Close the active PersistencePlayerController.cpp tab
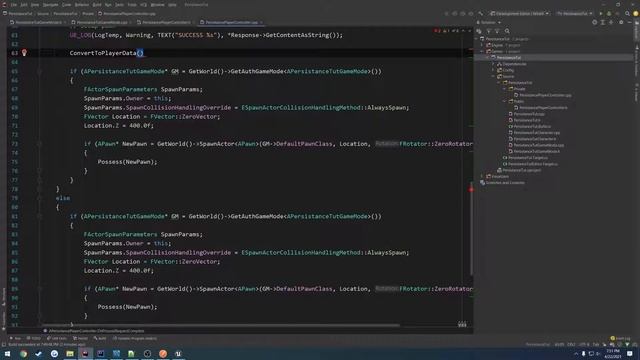Image resolution: width=640 pixels, height=360 pixels. coord(261,22)
